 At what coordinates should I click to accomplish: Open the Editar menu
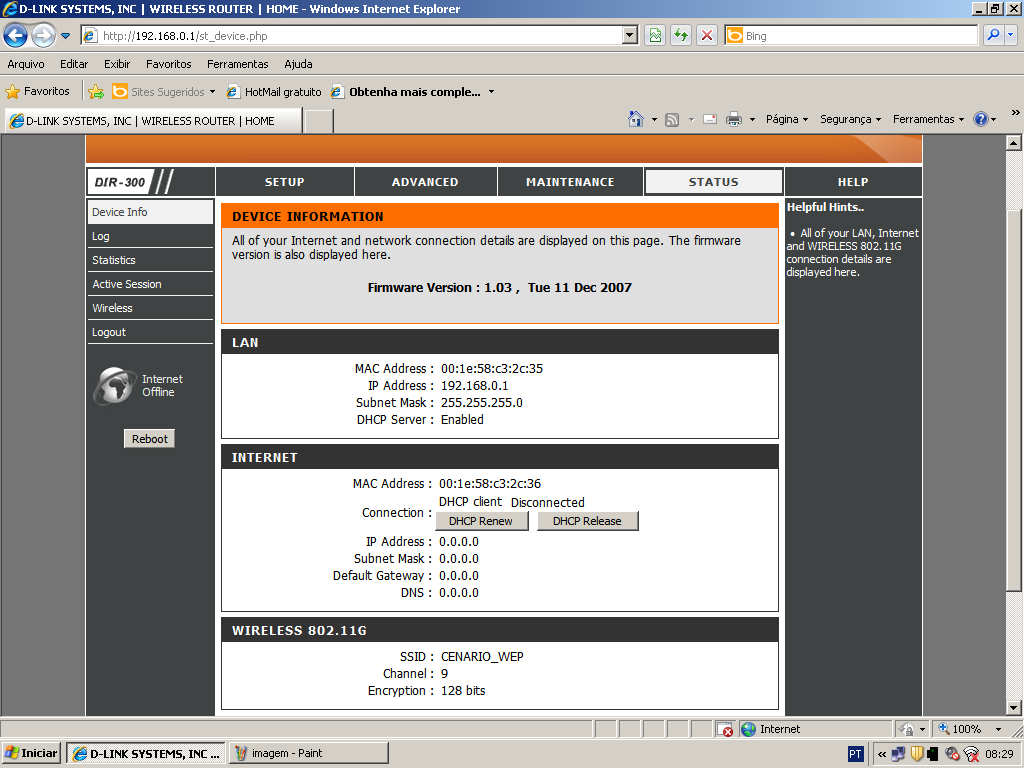pos(74,64)
